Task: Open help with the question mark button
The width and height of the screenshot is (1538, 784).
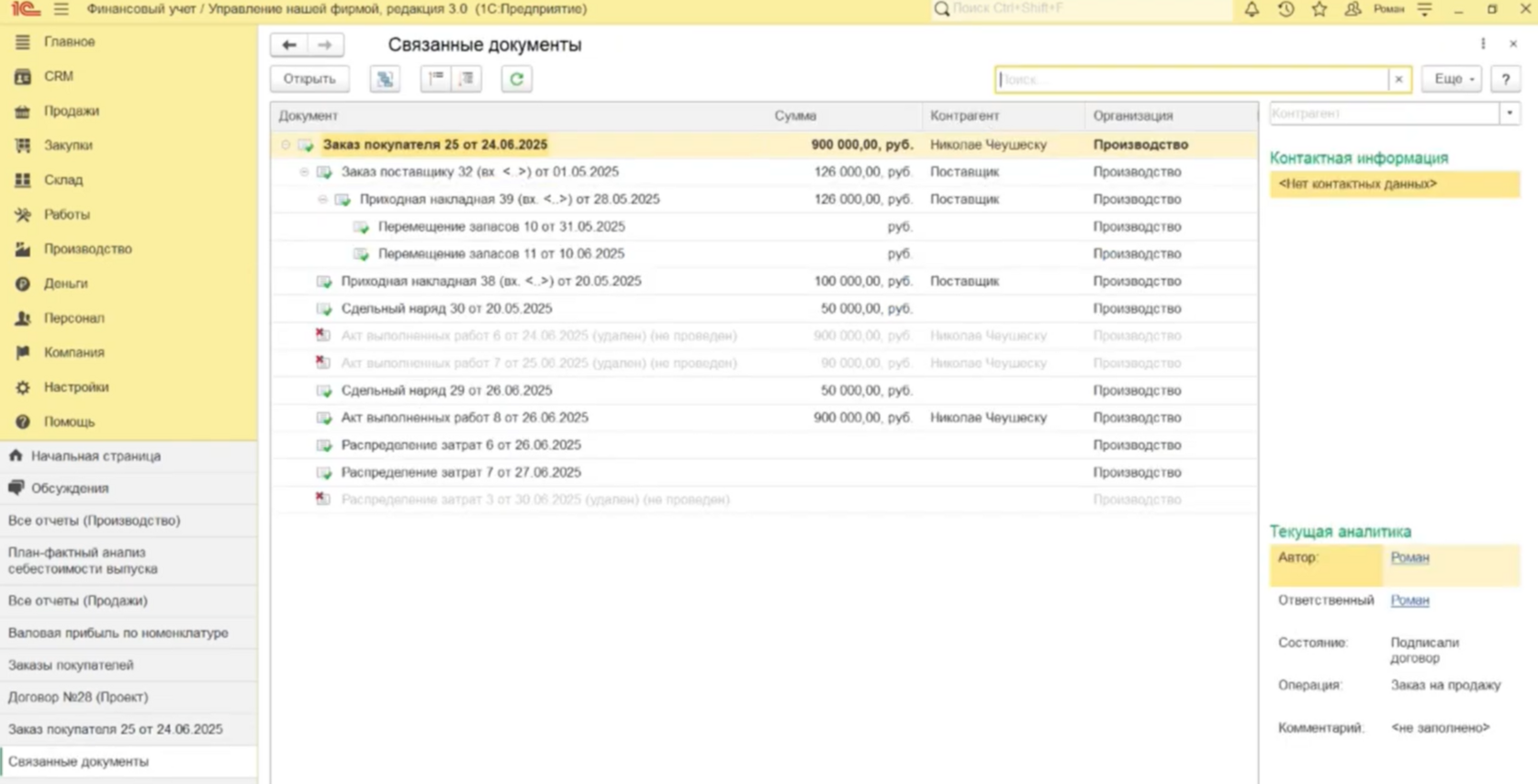Action: pos(1506,79)
